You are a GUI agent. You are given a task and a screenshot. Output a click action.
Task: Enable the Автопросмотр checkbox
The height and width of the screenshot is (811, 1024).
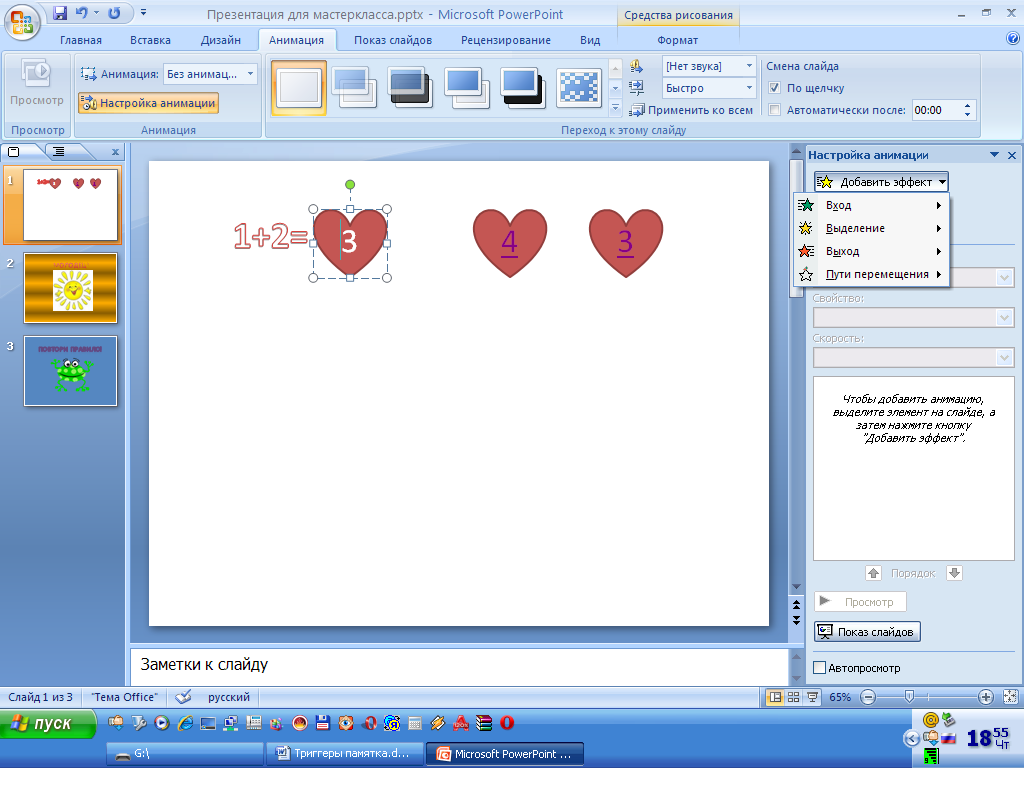click(820, 668)
